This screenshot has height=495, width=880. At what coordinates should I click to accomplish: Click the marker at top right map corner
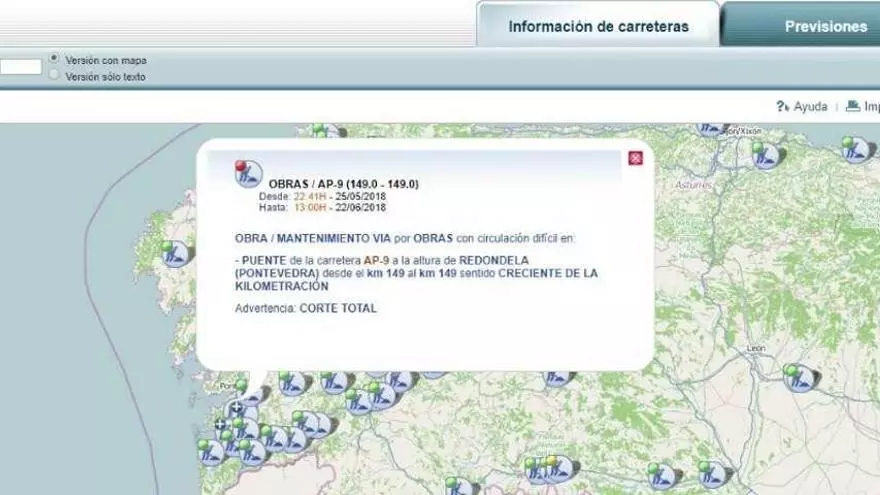[x=856, y=149]
